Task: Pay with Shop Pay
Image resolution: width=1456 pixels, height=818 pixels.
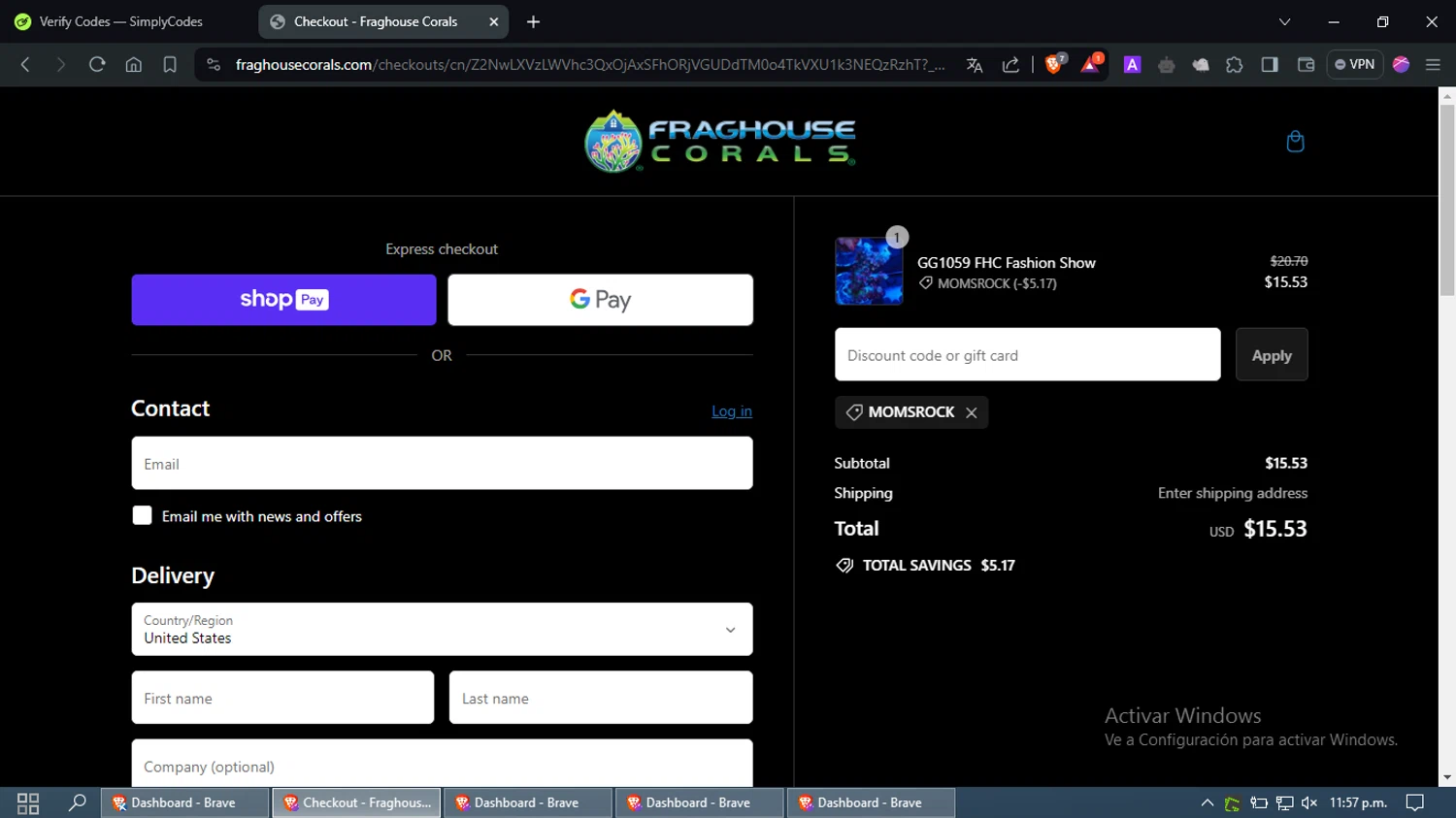Action: click(283, 300)
